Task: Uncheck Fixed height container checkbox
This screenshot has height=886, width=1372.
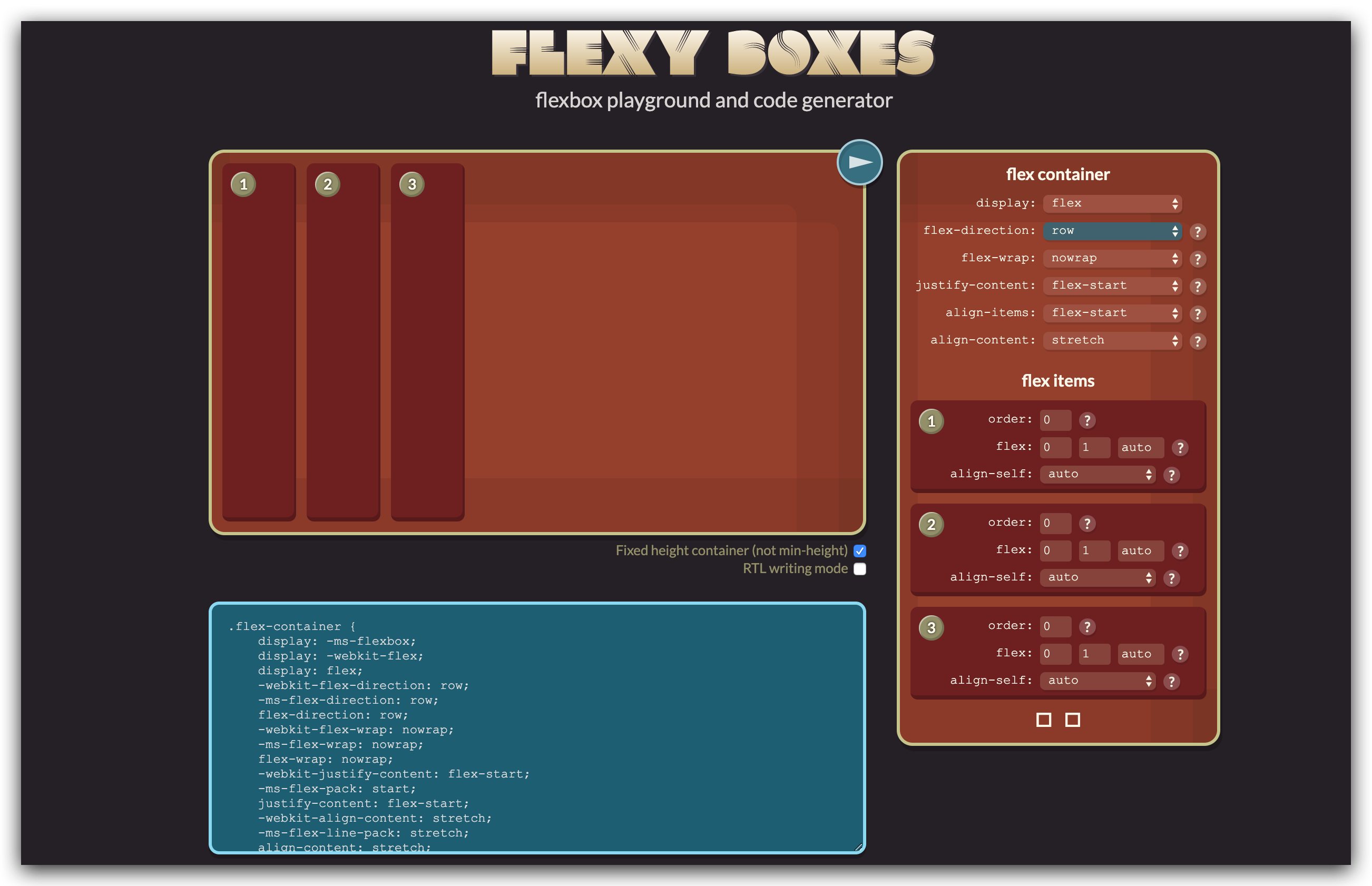Action: tap(860, 551)
